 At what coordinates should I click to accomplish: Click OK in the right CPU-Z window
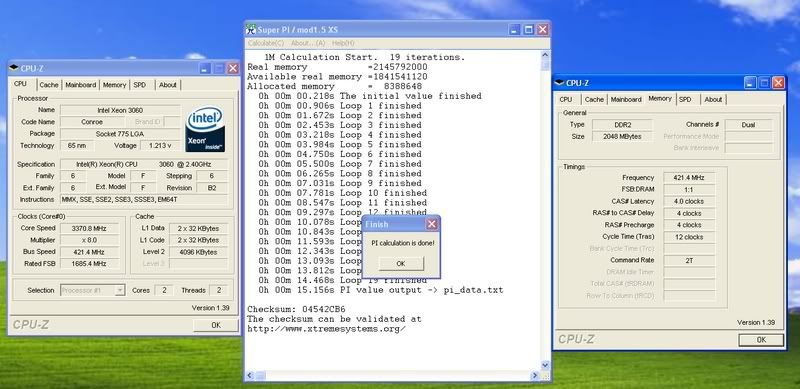coord(761,339)
